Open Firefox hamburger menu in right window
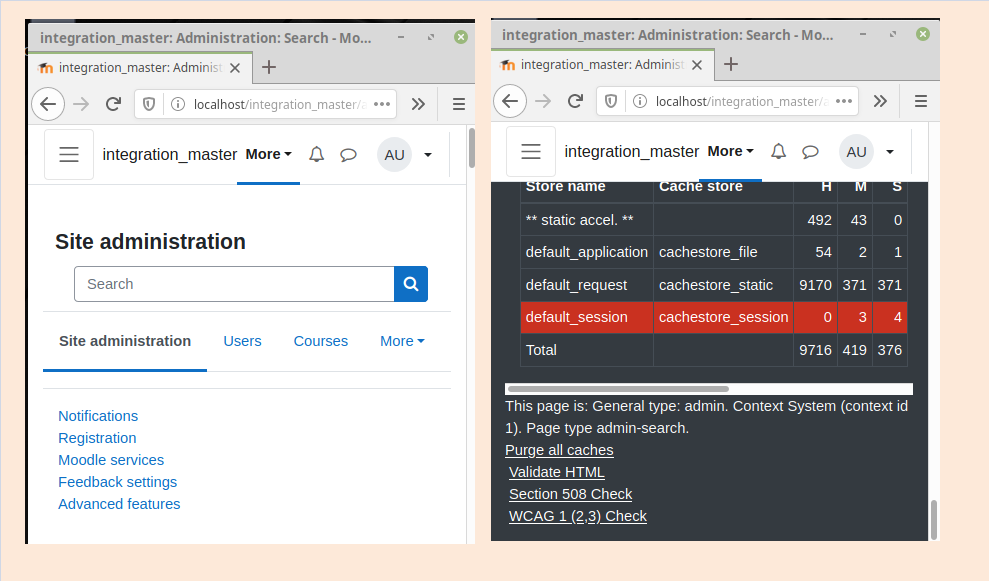This screenshot has height=581, width=989. point(921,101)
